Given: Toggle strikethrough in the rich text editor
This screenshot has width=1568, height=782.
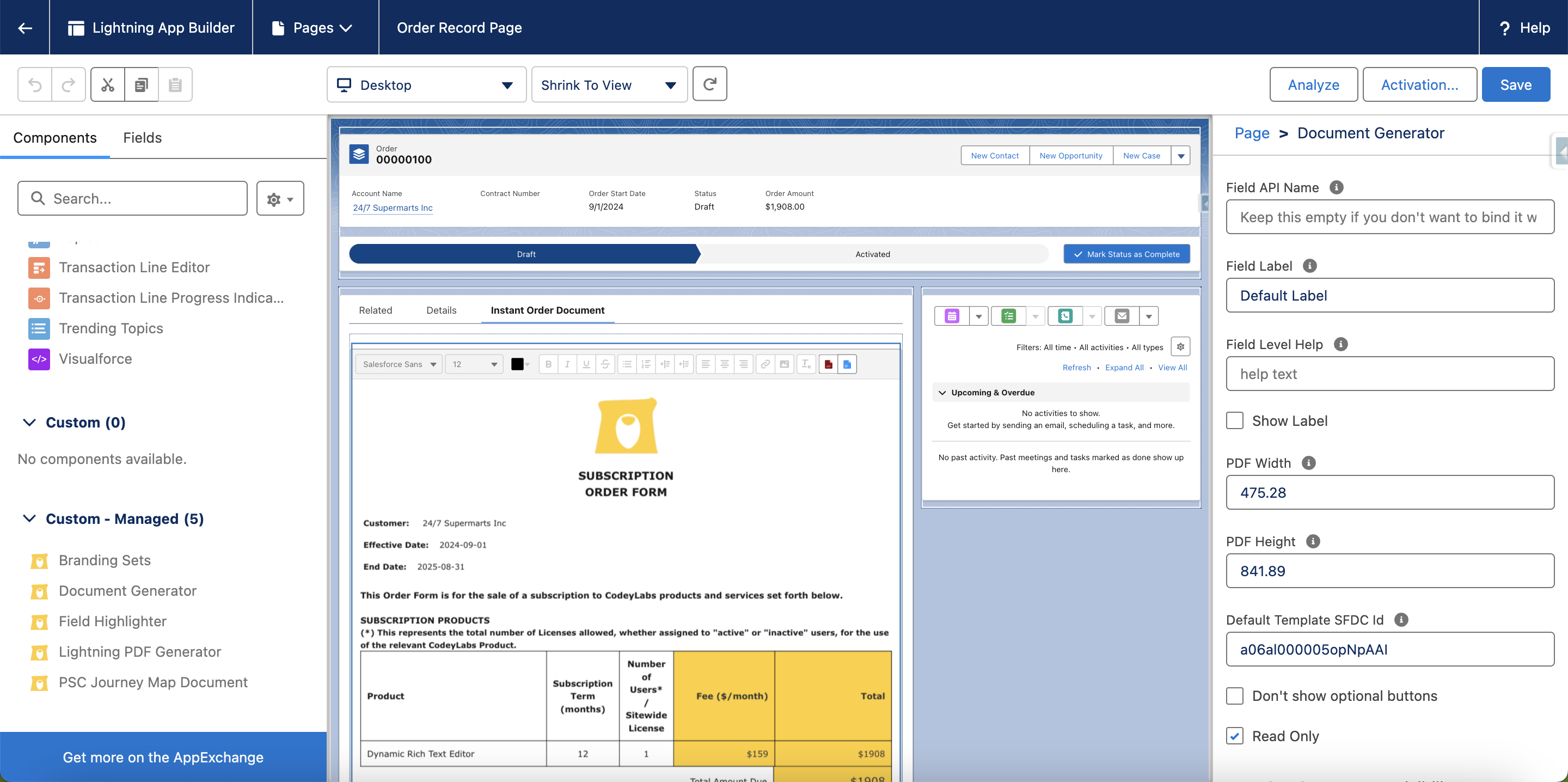Looking at the screenshot, I should coord(605,364).
